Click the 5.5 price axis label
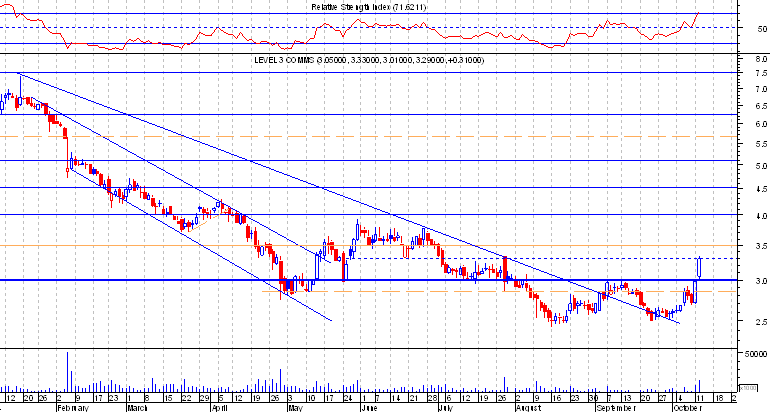This screenshot has width=770, height=412. click(762, 144)
